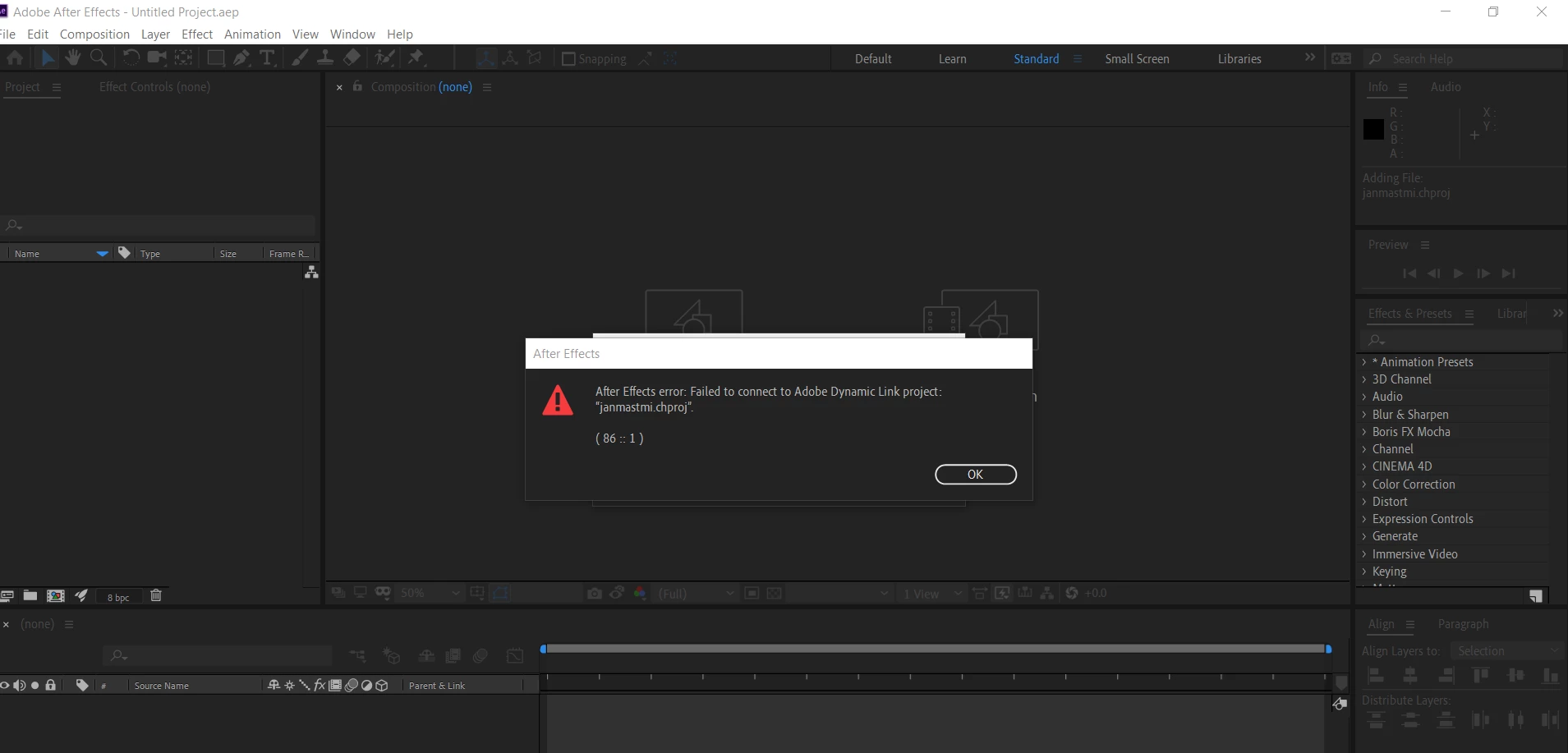Switch to the Learn workspace
The height and width of the screenshot is (753, 1568).
click(952, 58)
